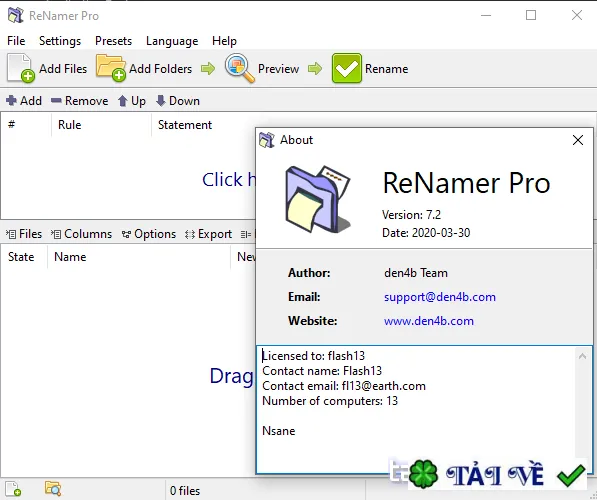The width and height of the screenshot is (597, 500).
Task: Click the Preview magnifier icon
Action: [239, 68]
